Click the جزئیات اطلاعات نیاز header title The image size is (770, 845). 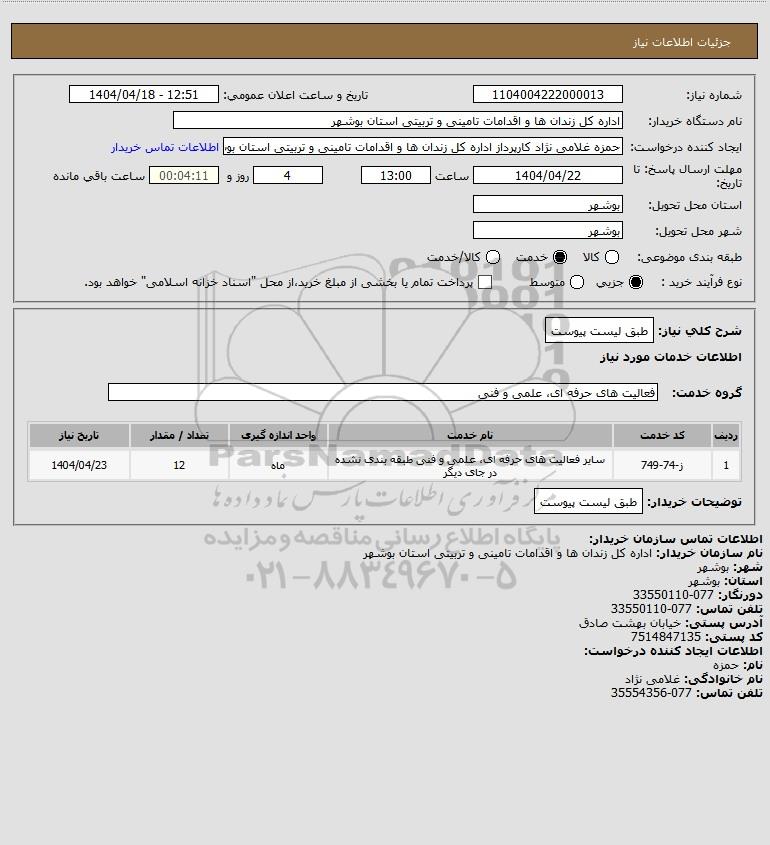pyautogui.click(x=681, y=42)
